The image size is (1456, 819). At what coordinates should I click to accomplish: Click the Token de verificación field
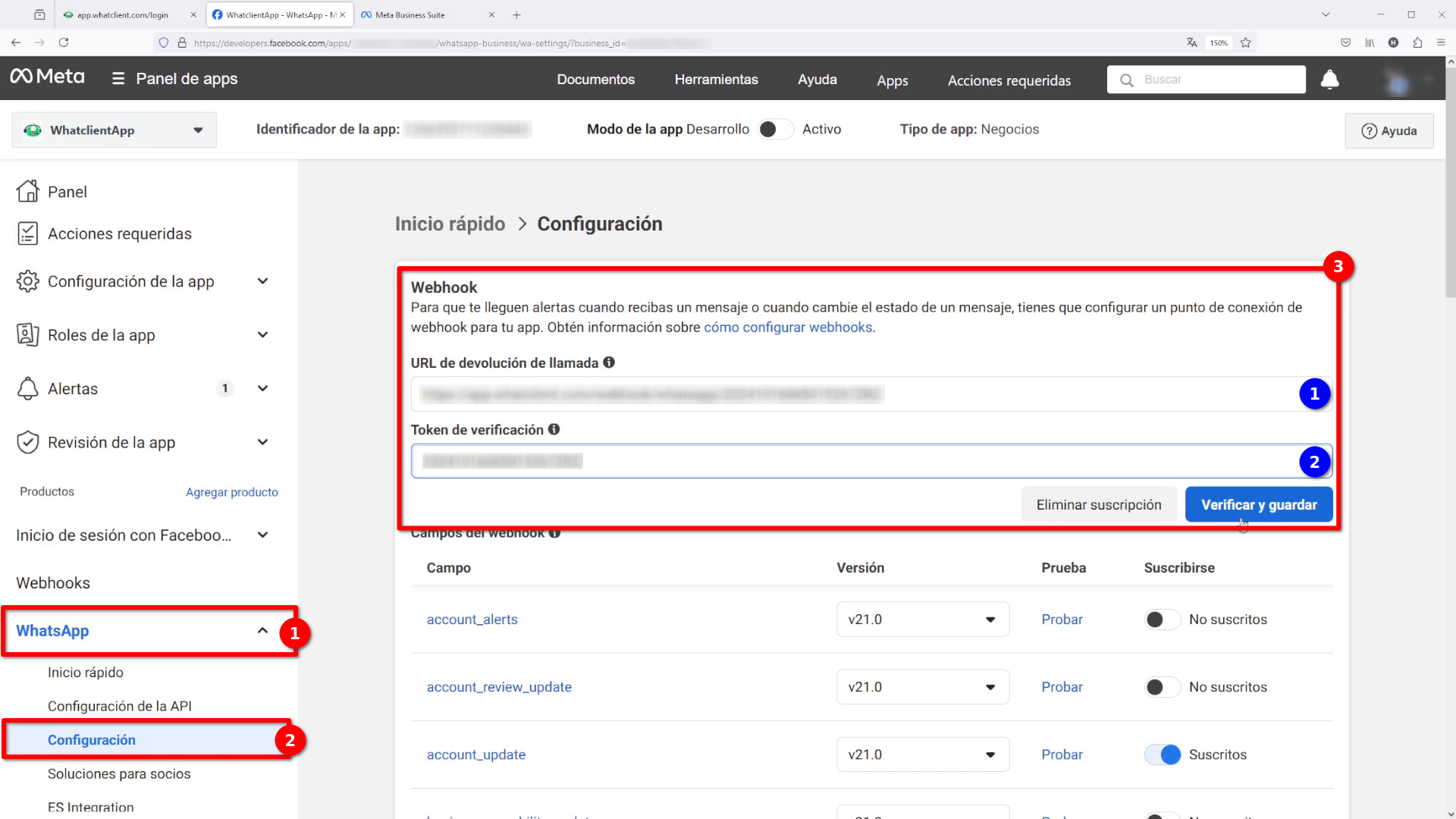click(871, 461)
